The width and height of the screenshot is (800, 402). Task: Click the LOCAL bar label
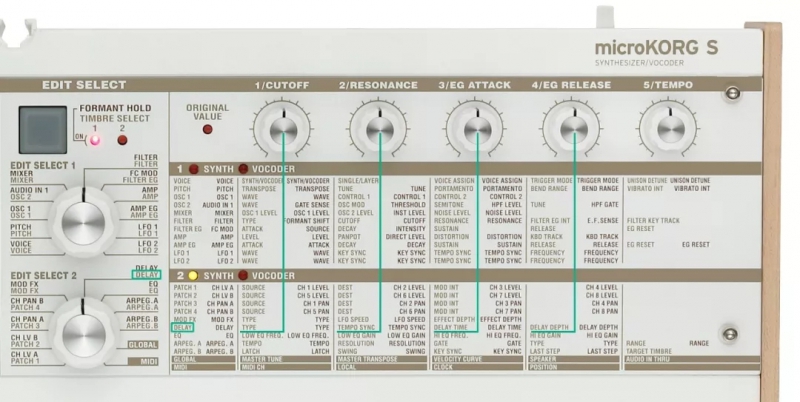point(347,367)
